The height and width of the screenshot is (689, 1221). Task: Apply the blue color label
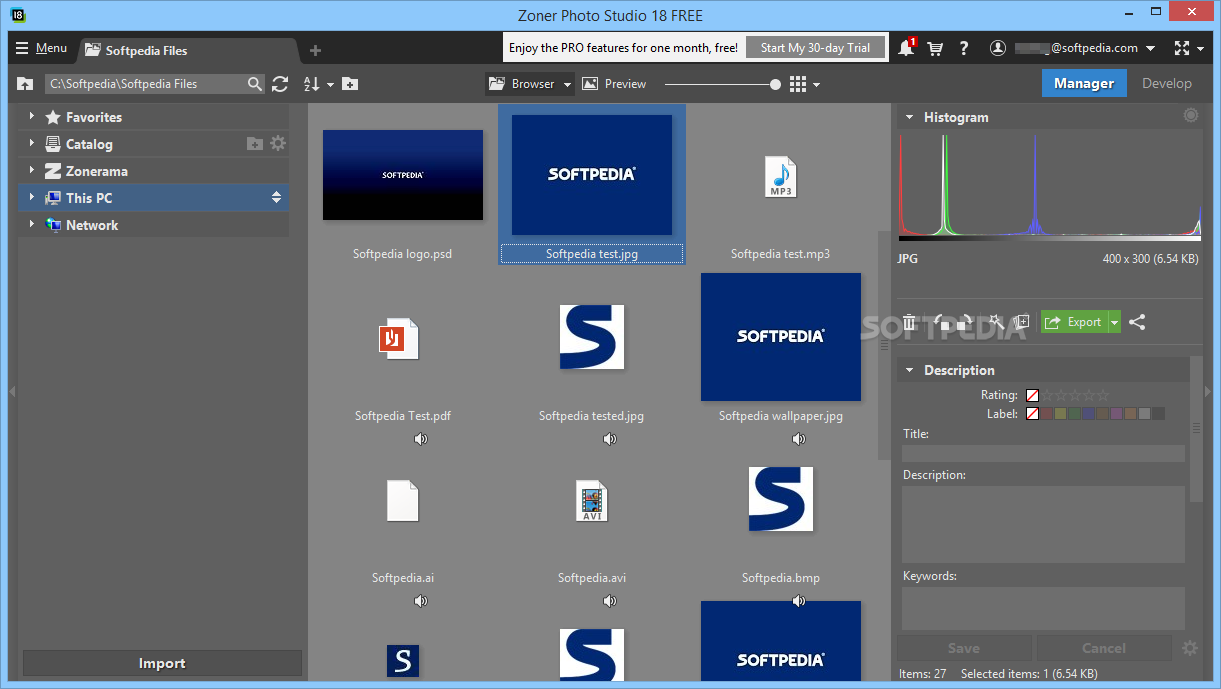point(1089,413)
